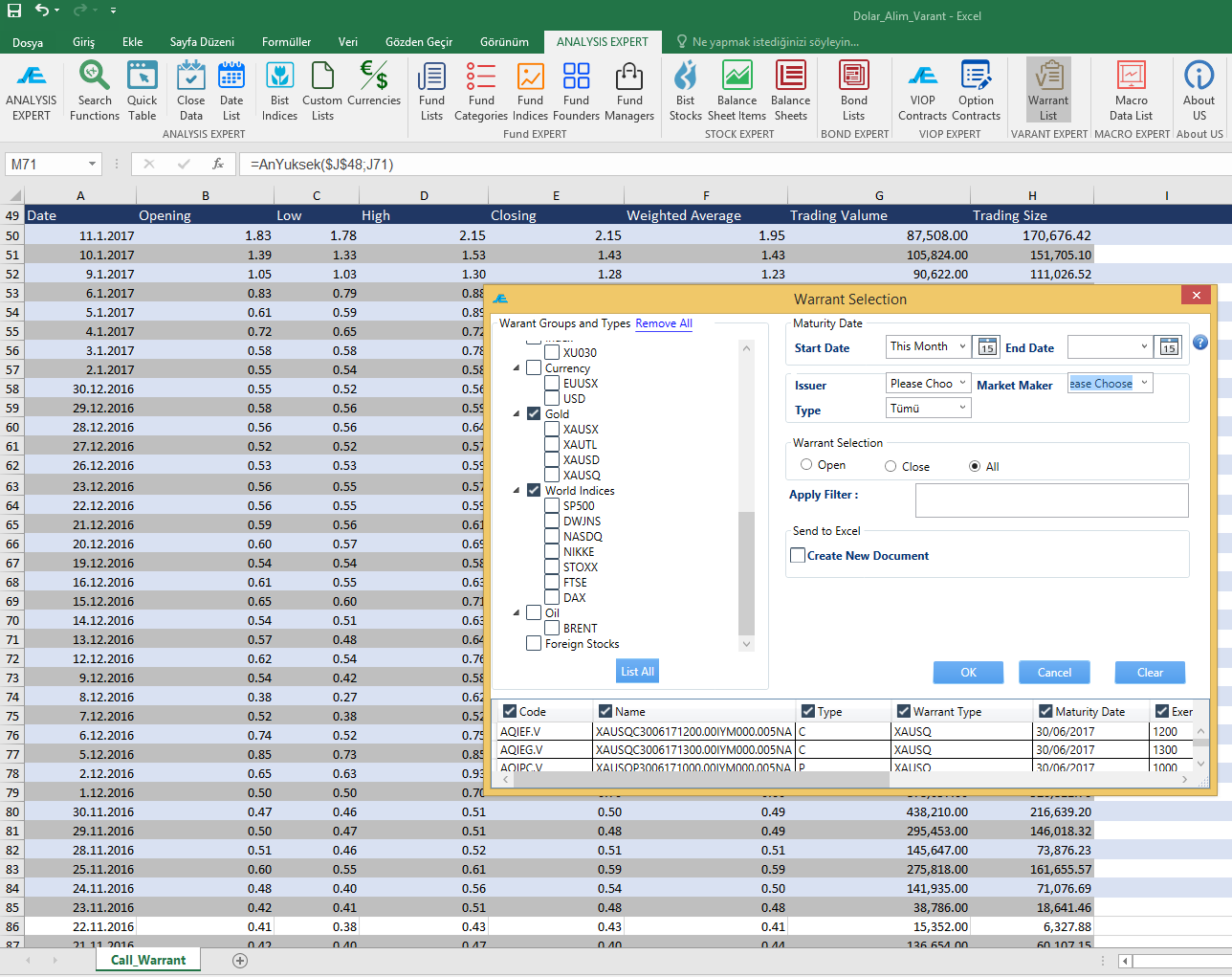Open Bist Indices

click(x=279, y=91)
